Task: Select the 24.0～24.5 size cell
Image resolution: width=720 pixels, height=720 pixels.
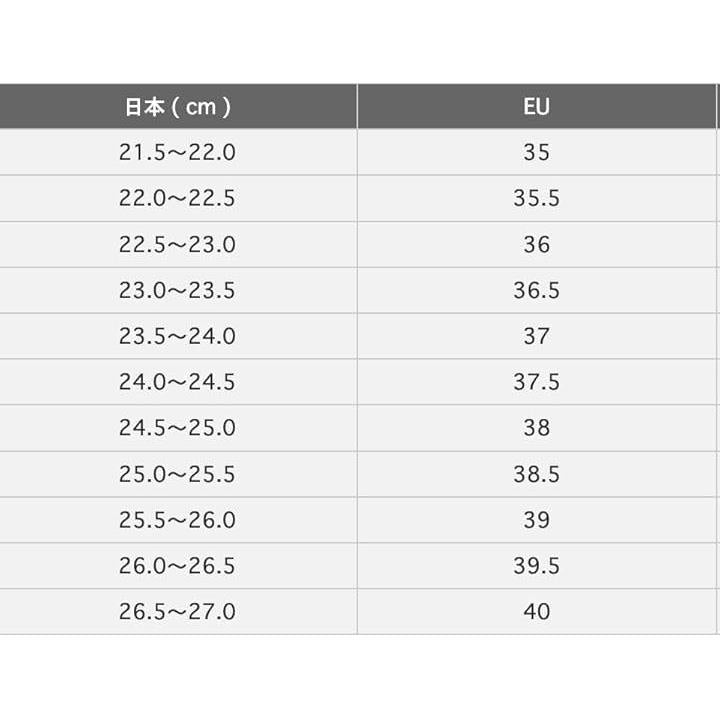Action: (178, 382)
